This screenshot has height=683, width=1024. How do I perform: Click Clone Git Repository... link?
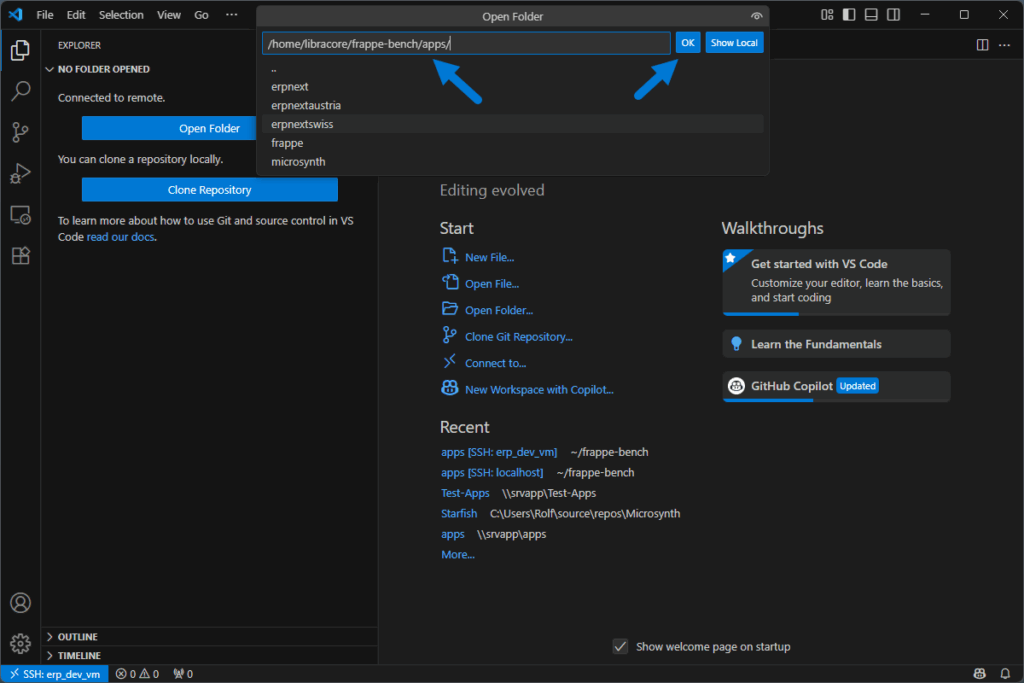[519, 337]
